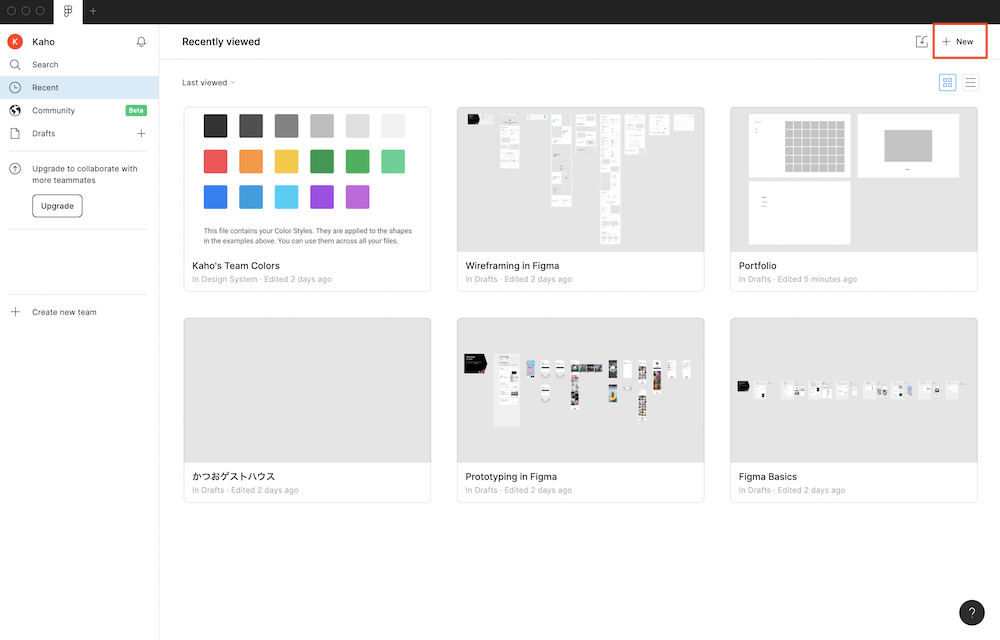This screenshot has width=1000, height=640.
Task: Open Prototyping in Figma file thumbnail
Action: [580, 391]
